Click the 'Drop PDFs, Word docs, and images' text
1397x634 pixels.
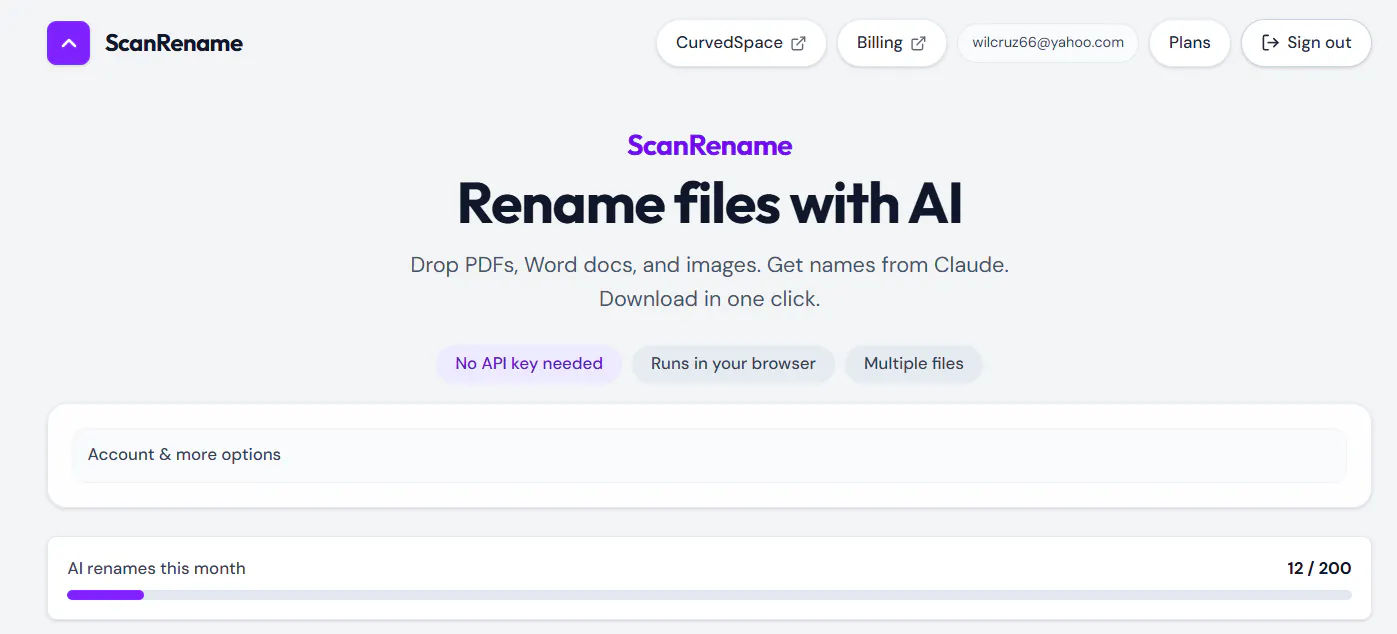pos(584,266)
